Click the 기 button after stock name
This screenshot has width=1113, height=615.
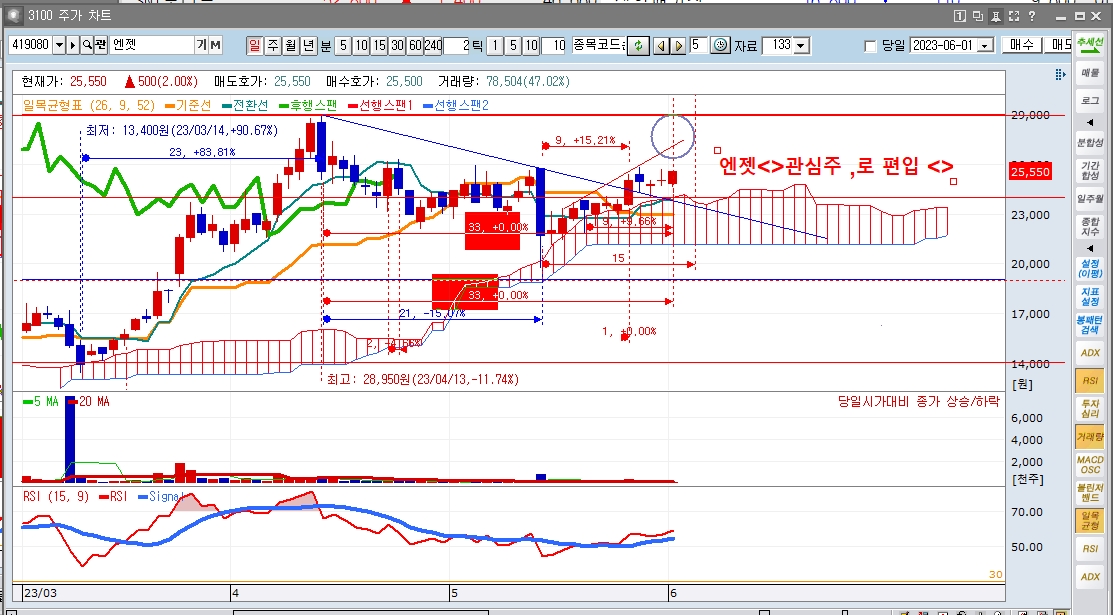(x=202, y=45)
